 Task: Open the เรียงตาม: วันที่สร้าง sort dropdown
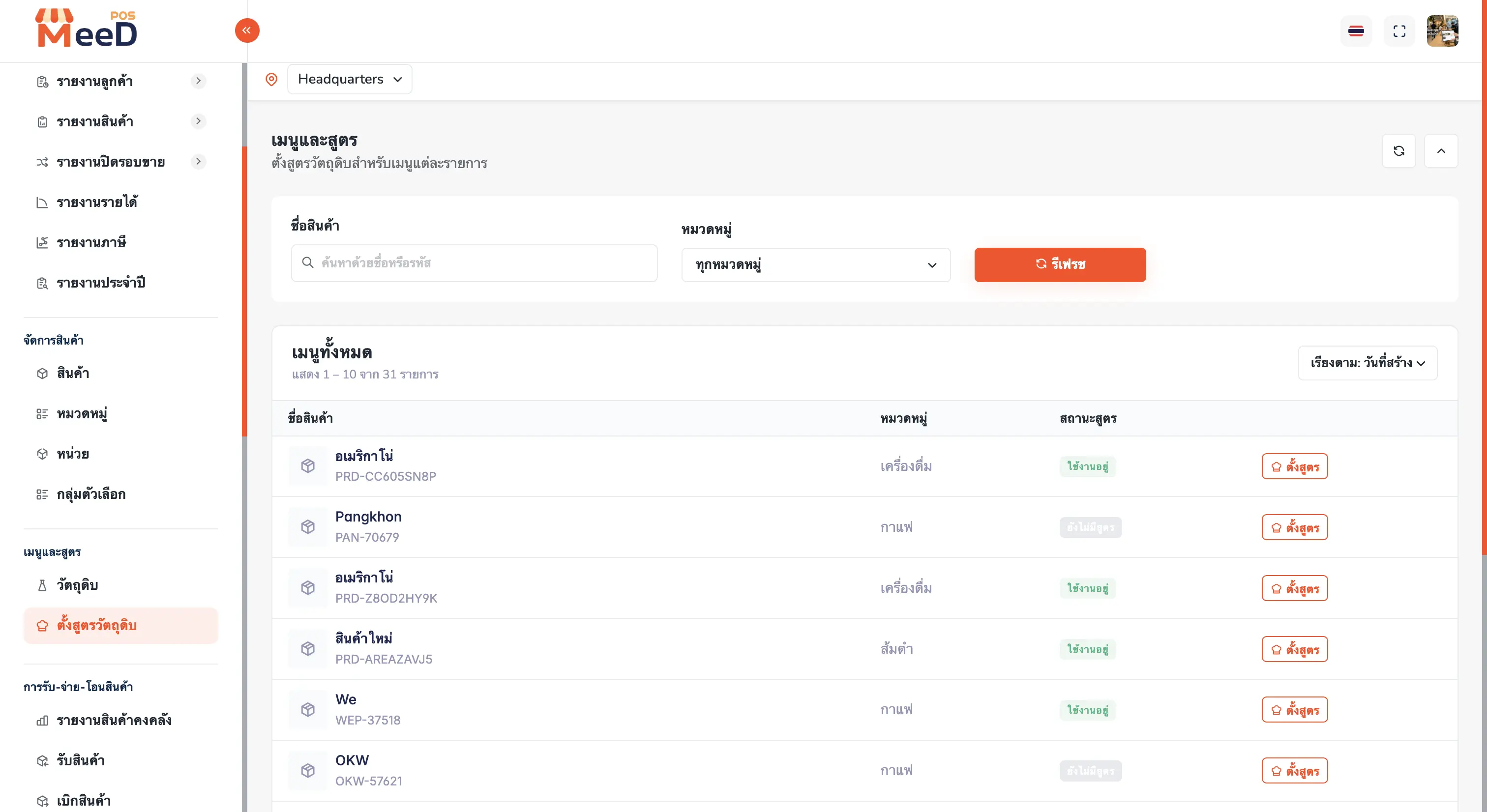[1368, 363]
